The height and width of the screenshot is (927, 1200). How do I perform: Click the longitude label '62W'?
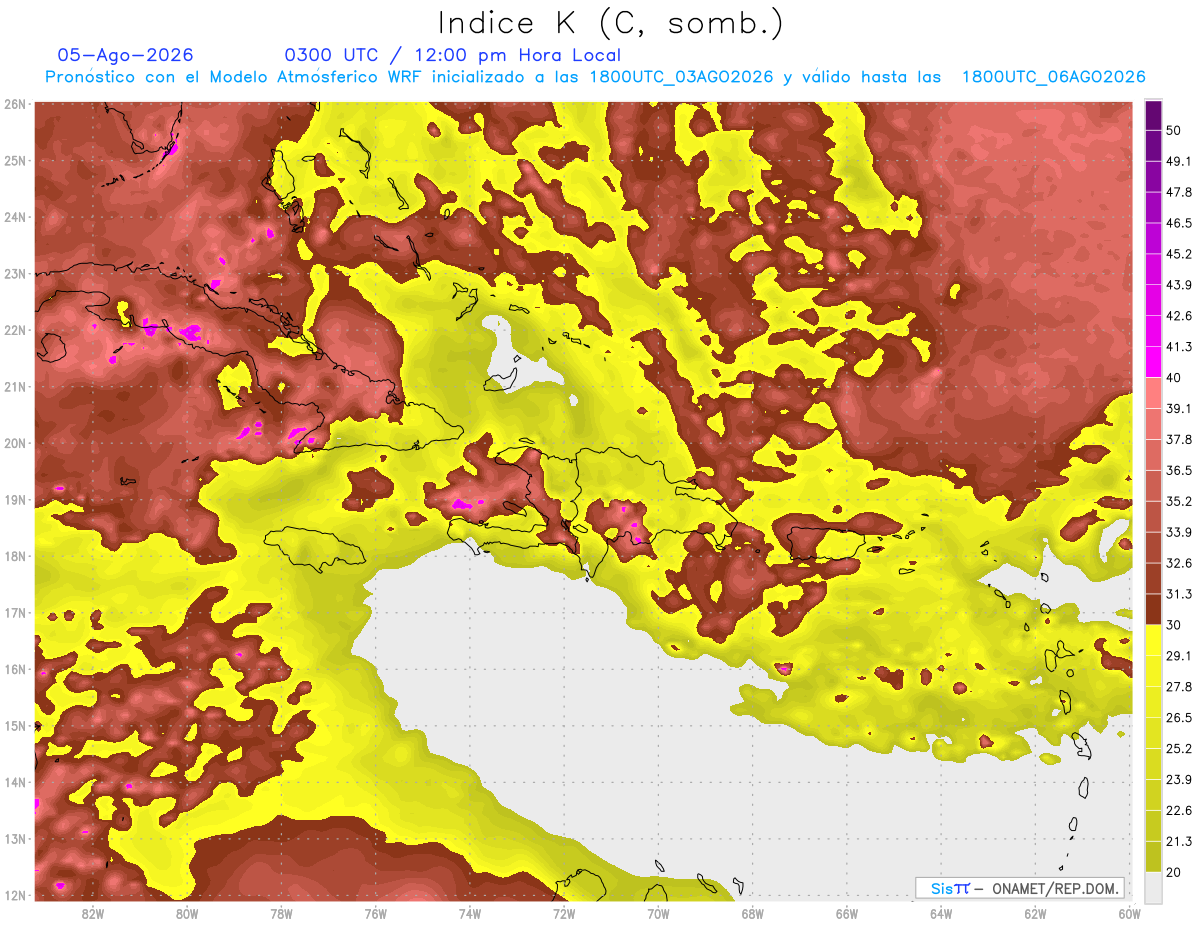pos(1035,913)
